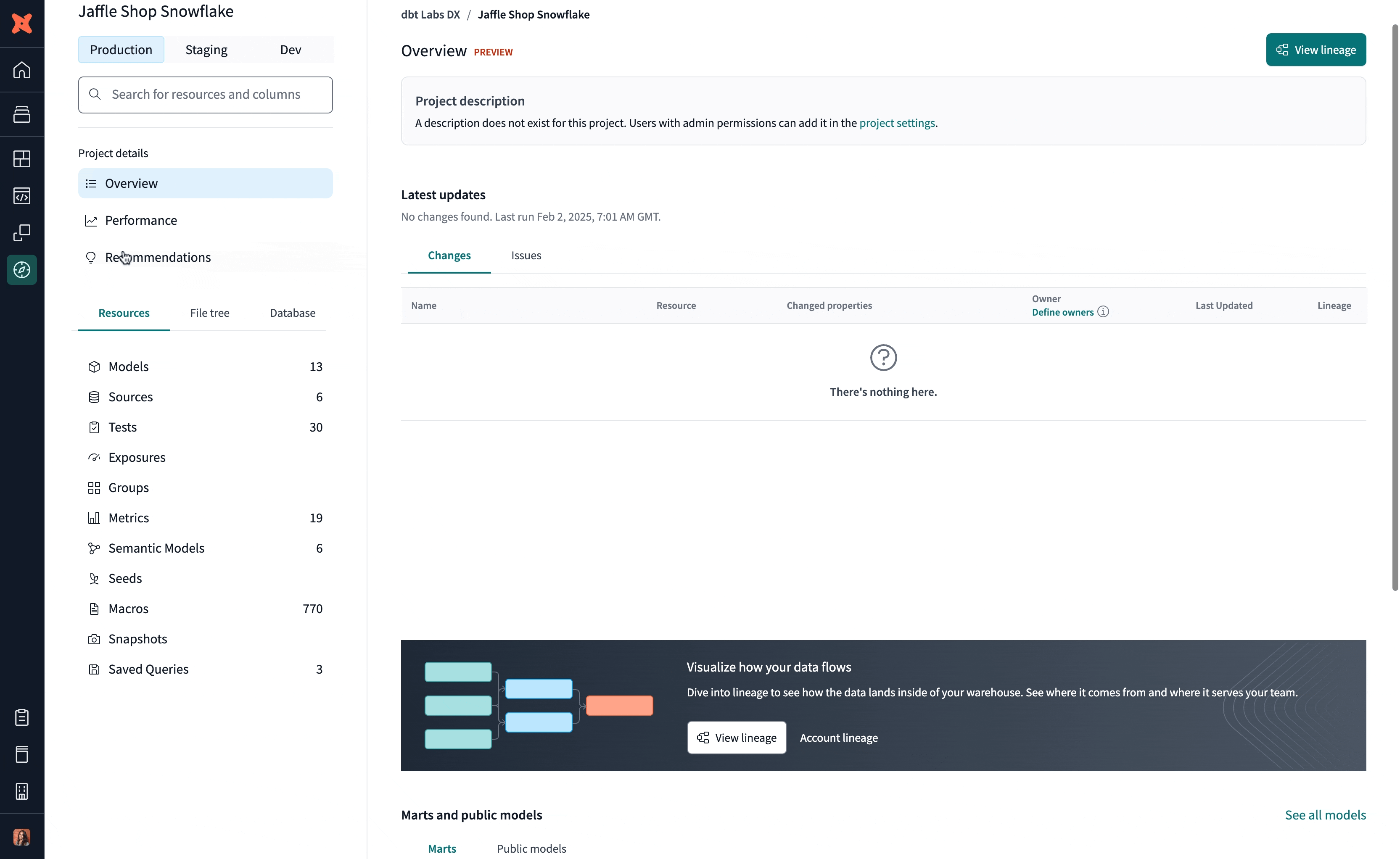The width and height of the screenshot is (1400, 859).
Task: Select the compass Explore icon in the sidebar
Action: (21, 270)
